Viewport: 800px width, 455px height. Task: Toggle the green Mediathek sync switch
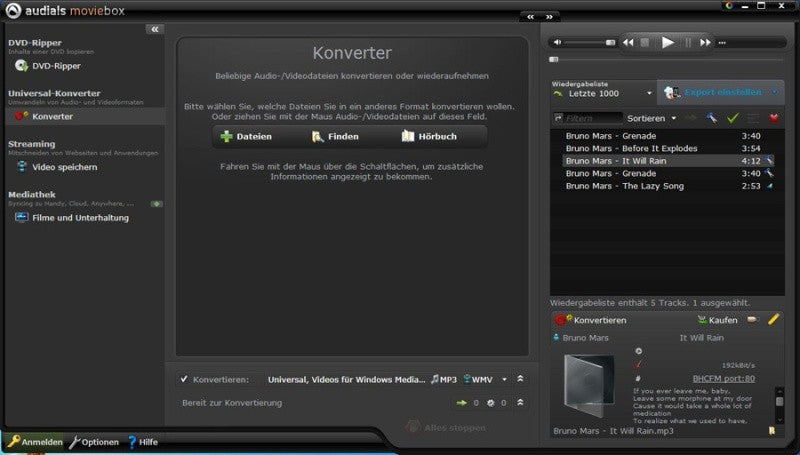pos(157,204)
